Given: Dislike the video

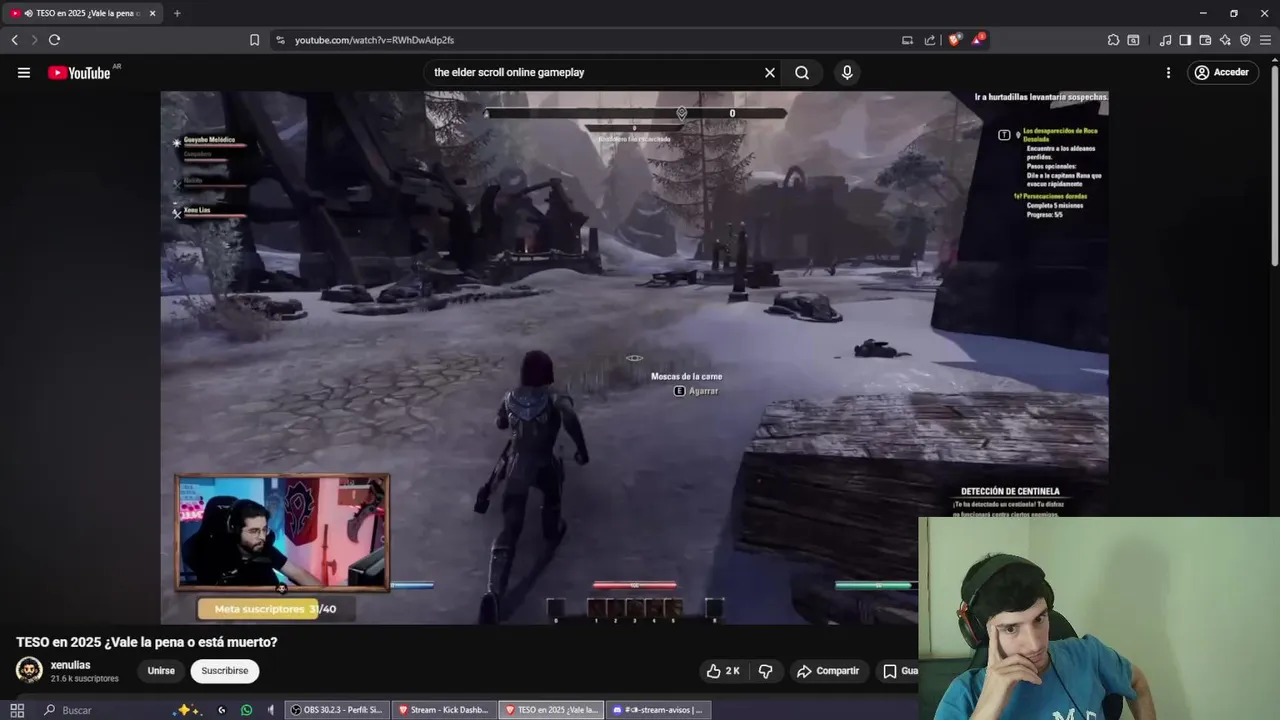Looking at the screenshot, I should (x=766, y=671).
